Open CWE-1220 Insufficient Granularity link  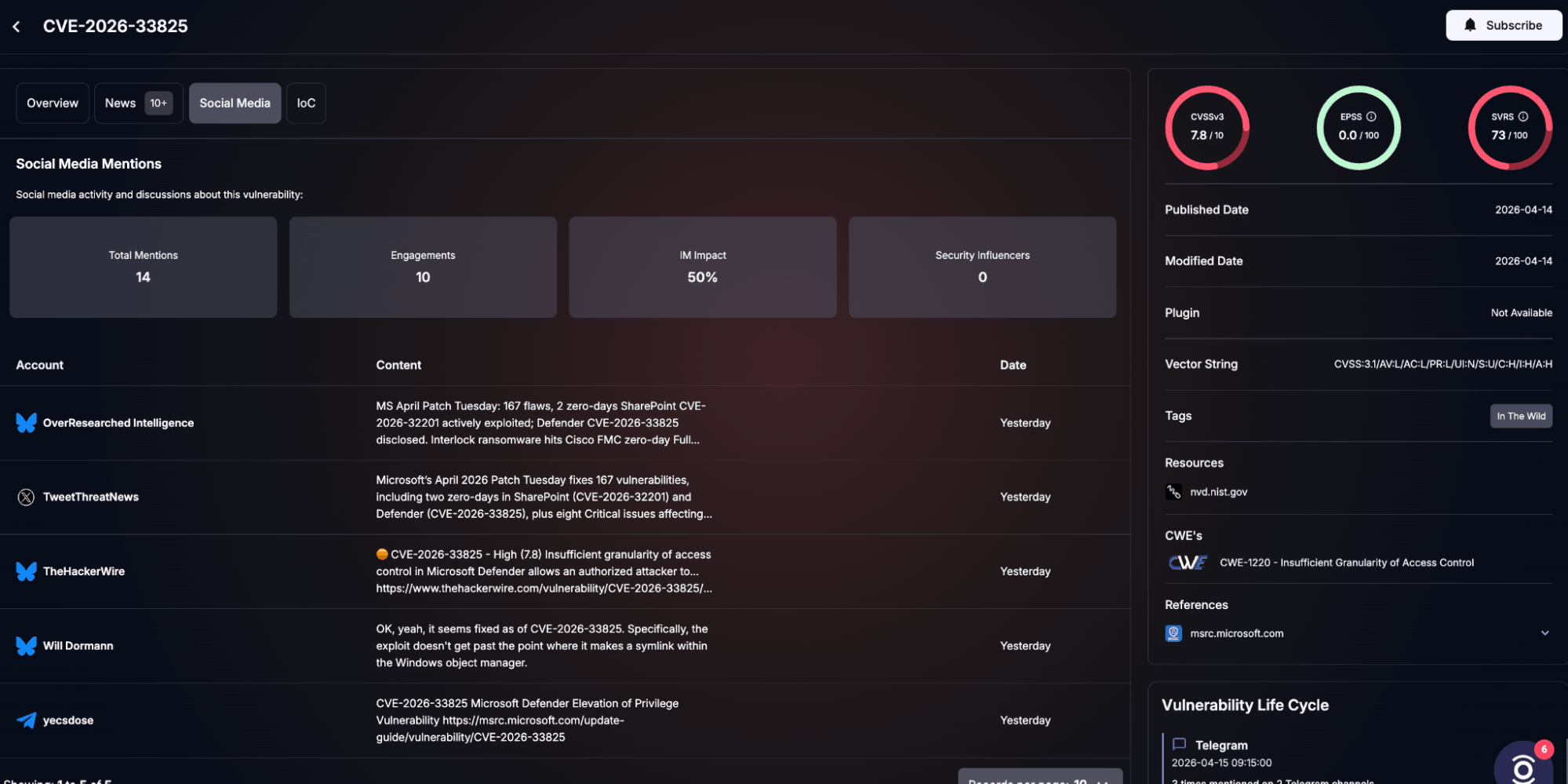pyautogui.click(x=1347, y=563)
